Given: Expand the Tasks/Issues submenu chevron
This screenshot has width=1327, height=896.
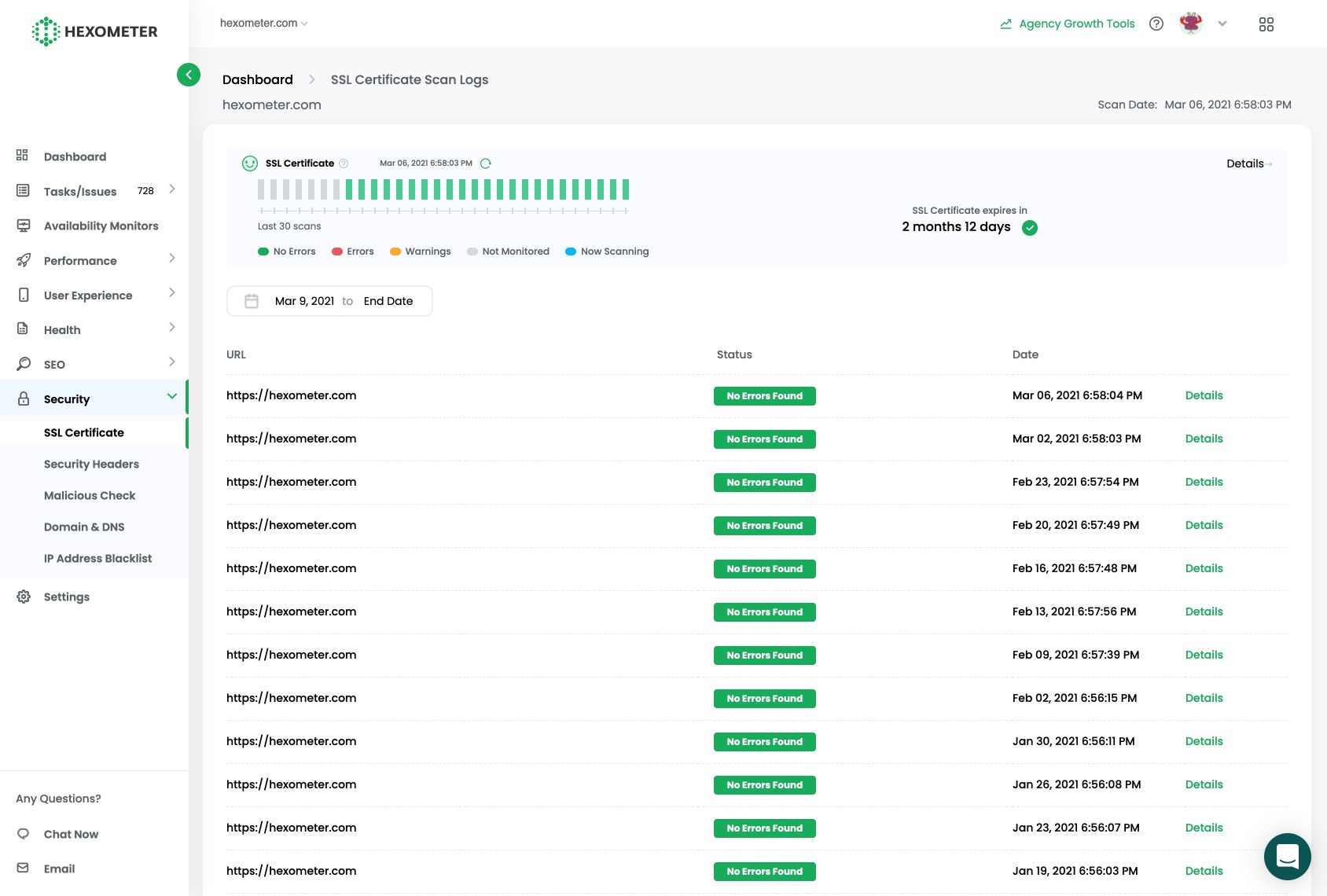Looking at the screenshot, I should tap(171, 189).
